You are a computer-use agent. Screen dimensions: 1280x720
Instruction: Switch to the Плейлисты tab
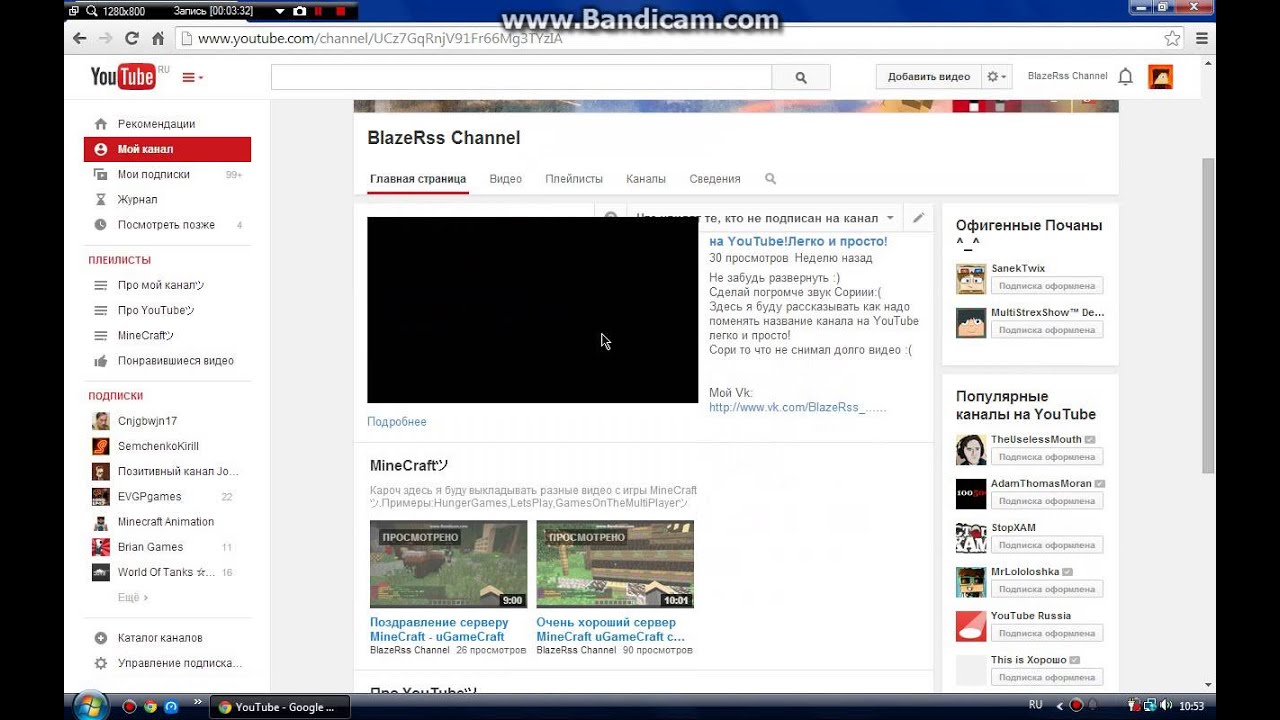574,179
